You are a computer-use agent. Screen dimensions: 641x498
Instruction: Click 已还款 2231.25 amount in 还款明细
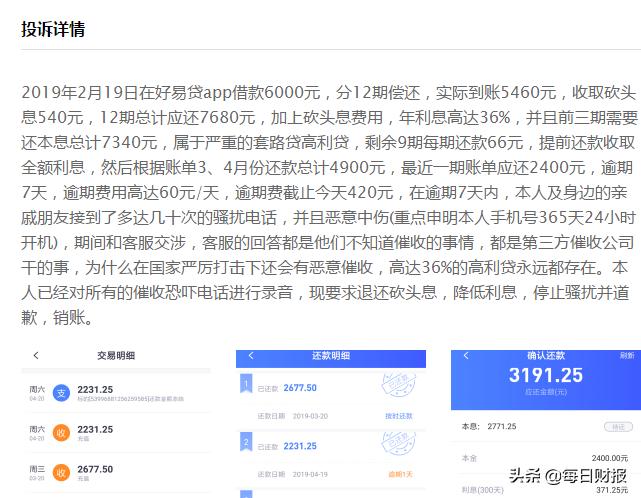pos(300,446)
